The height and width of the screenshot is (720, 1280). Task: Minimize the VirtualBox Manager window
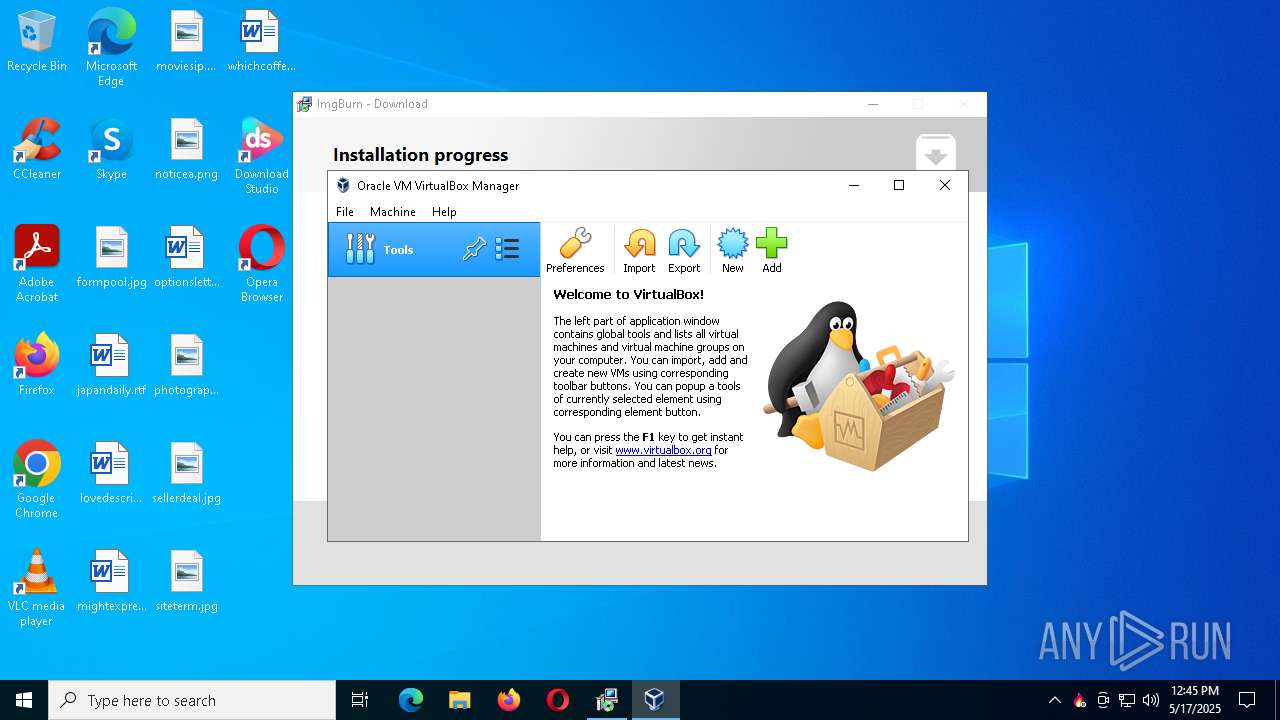(854, 185)
